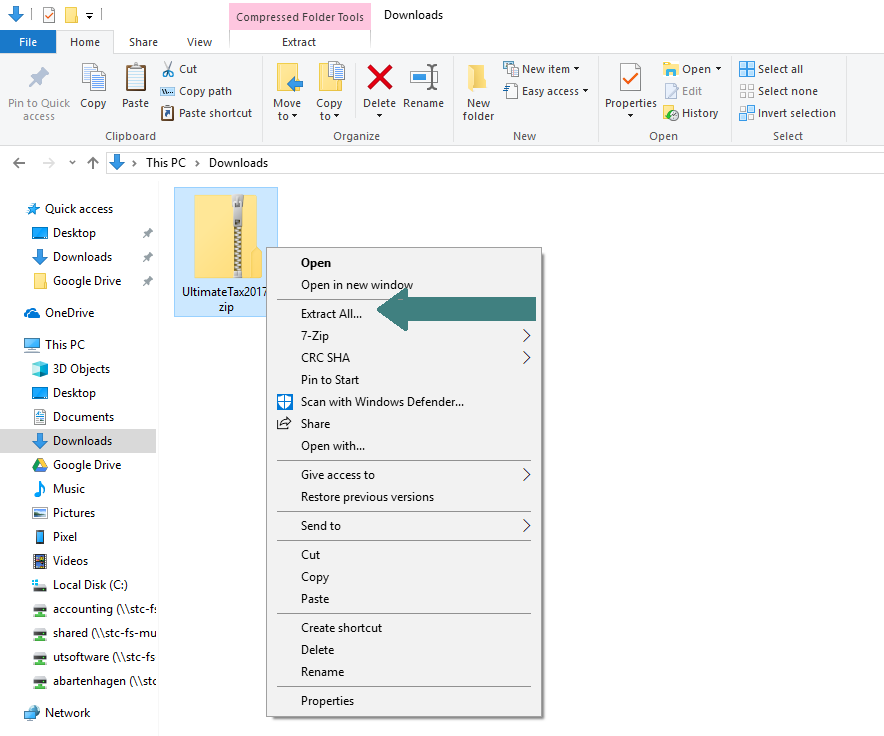This screenshot has height=736, width=884.
Task: Open the Extract ribbon tab
Action: [299, 42]
